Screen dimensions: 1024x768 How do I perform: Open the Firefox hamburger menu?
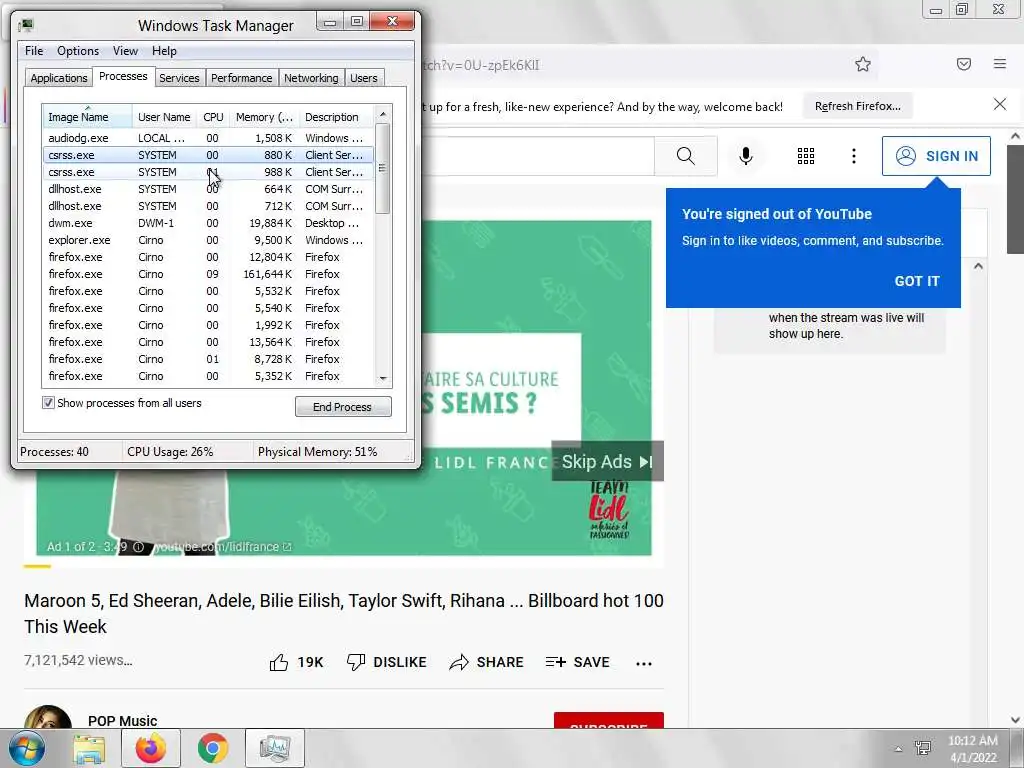point(1000,64)
